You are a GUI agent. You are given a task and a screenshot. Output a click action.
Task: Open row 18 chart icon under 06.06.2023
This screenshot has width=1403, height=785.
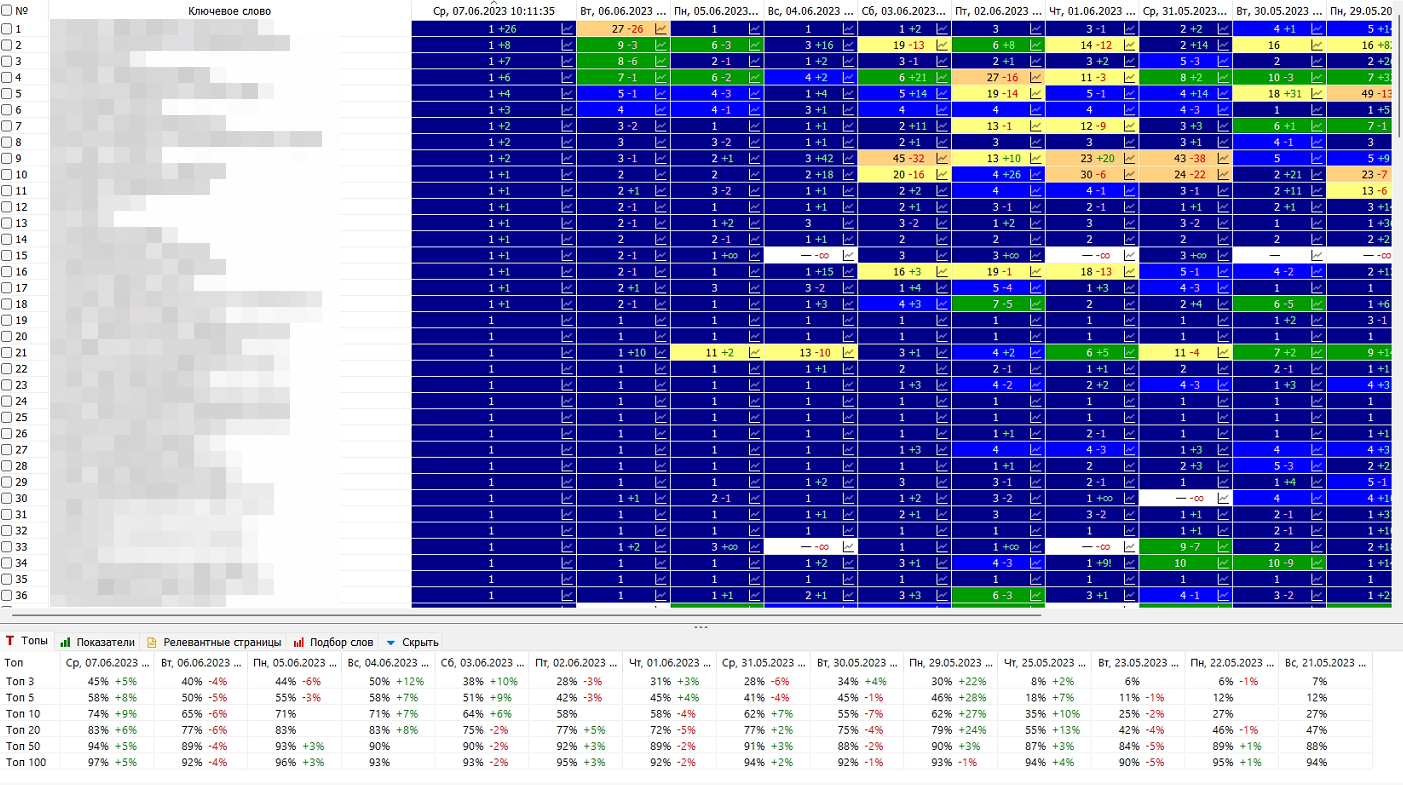[661, 303]
